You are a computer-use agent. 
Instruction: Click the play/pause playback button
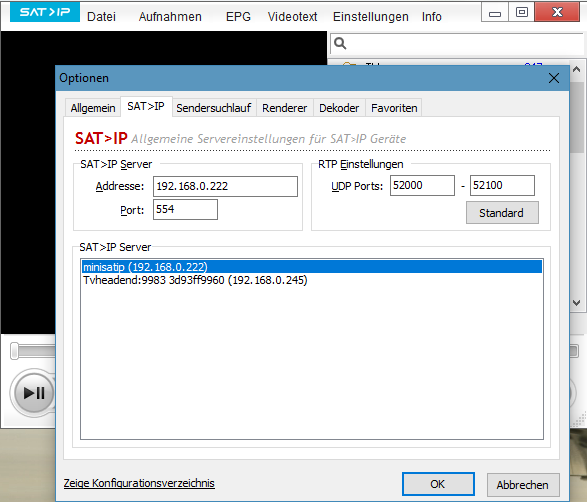[34, 393]
